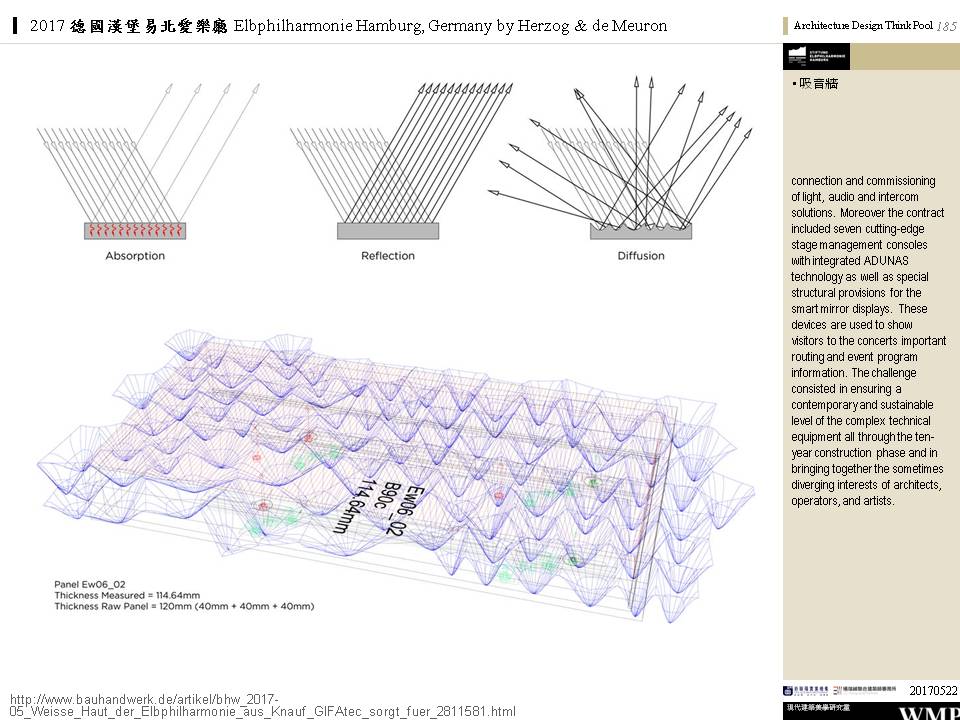
Task: Click the Reflection caption label
Action: coord(387,256)
